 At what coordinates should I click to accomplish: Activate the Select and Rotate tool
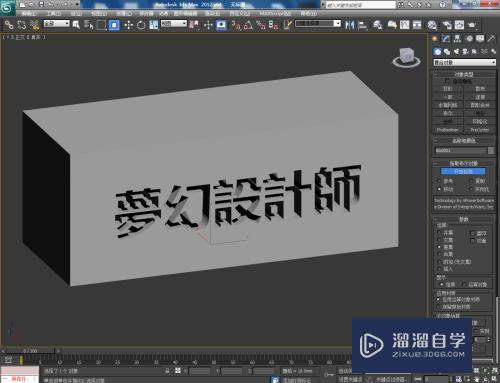tap(141, 25)
